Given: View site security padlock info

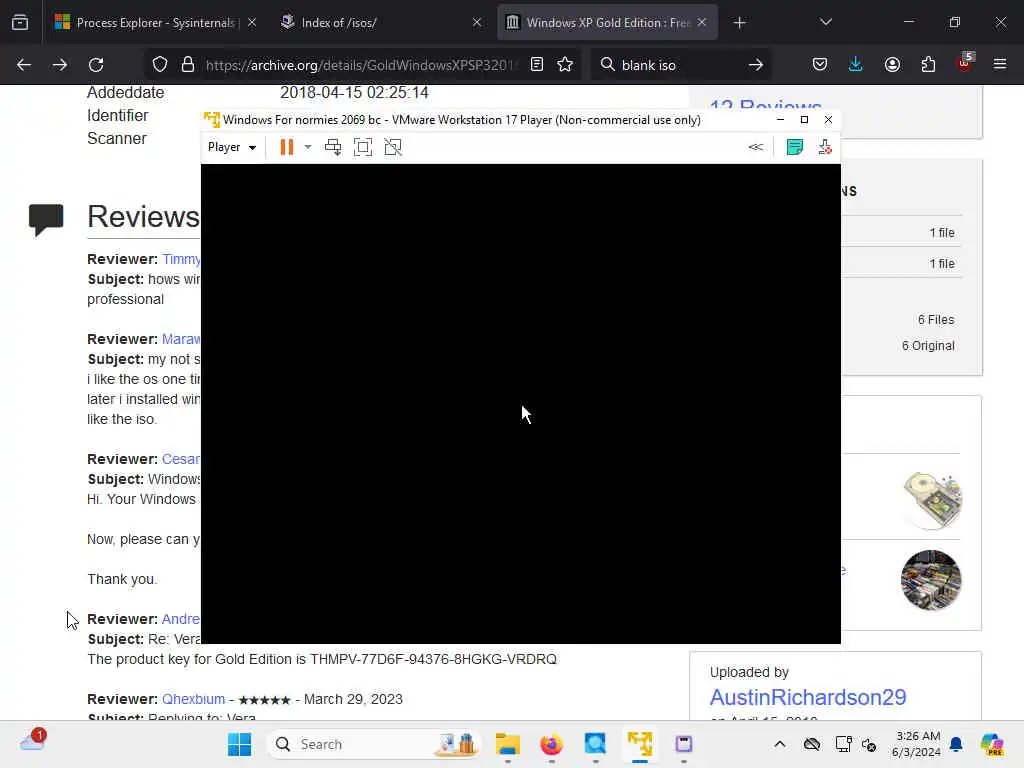Looking at the screenshot, I should [x=188, y=65].
